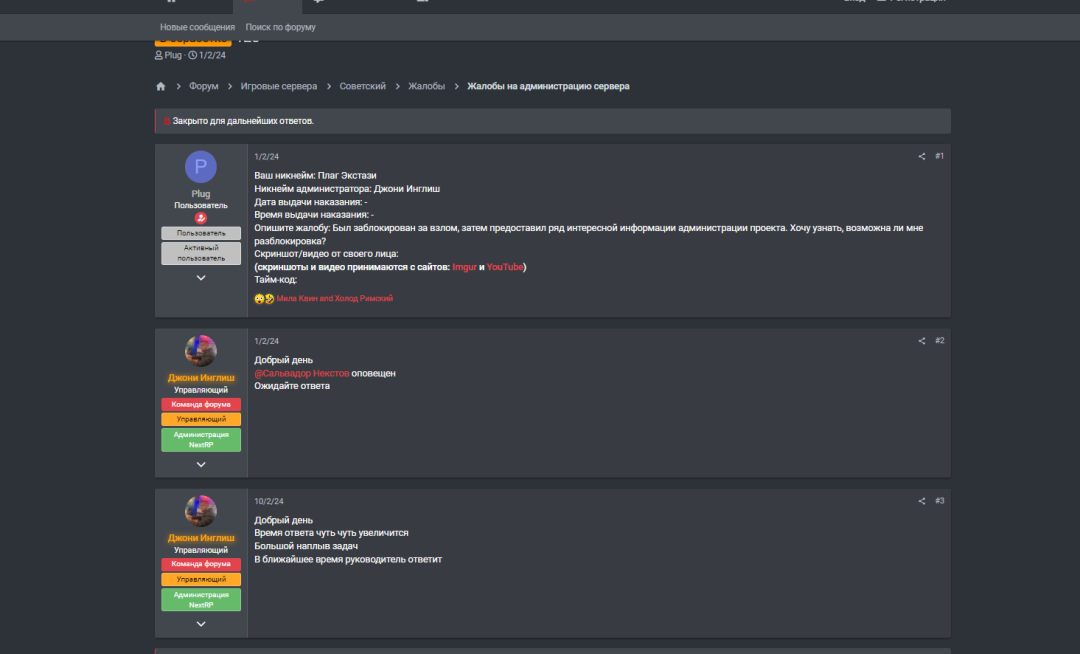Open Джони Инглиш avatar in post #3
The width and height of the screenshot is (1080, 654).
pos(201,511)
